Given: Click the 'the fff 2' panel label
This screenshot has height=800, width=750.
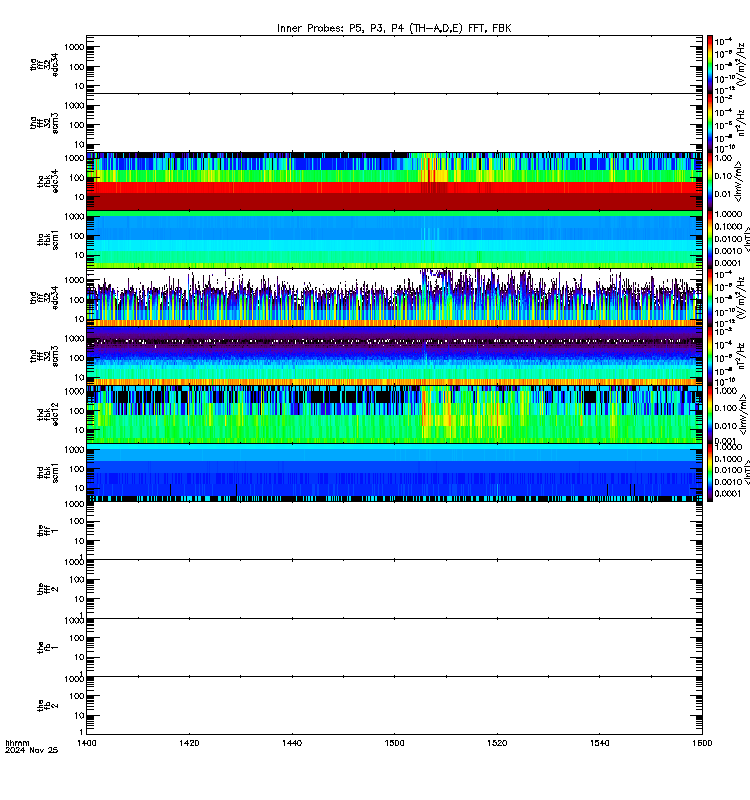Looking at the screenshot, I should click(47, 589).
